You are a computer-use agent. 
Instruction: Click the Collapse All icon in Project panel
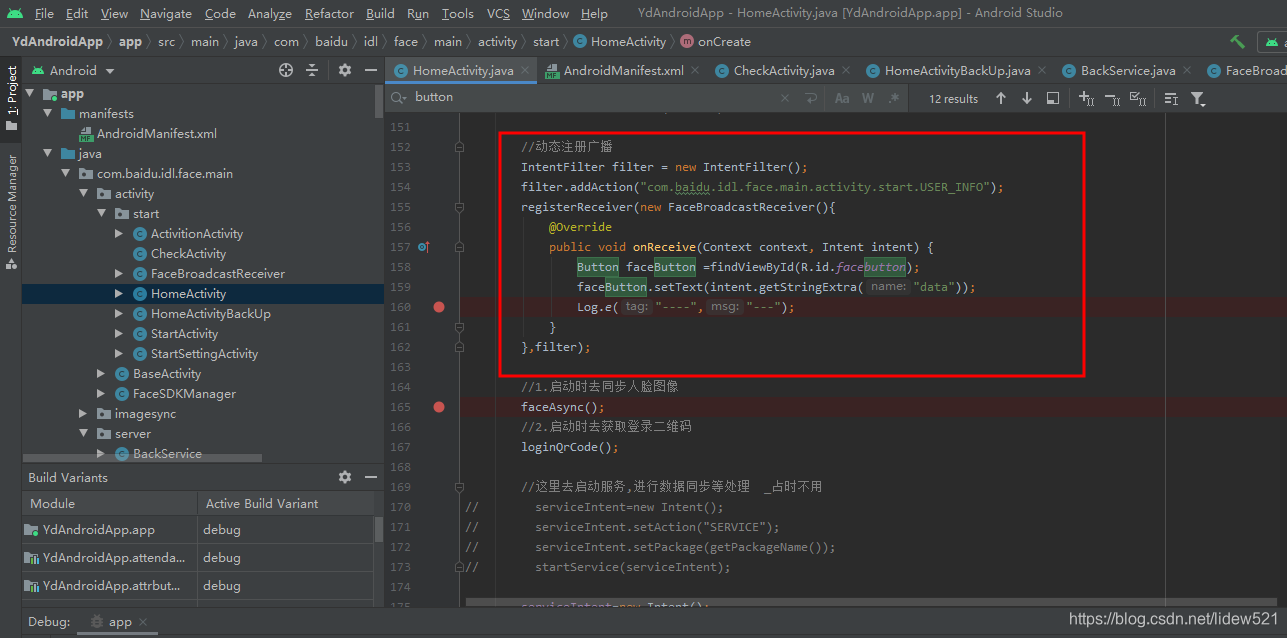coord(312,70)
